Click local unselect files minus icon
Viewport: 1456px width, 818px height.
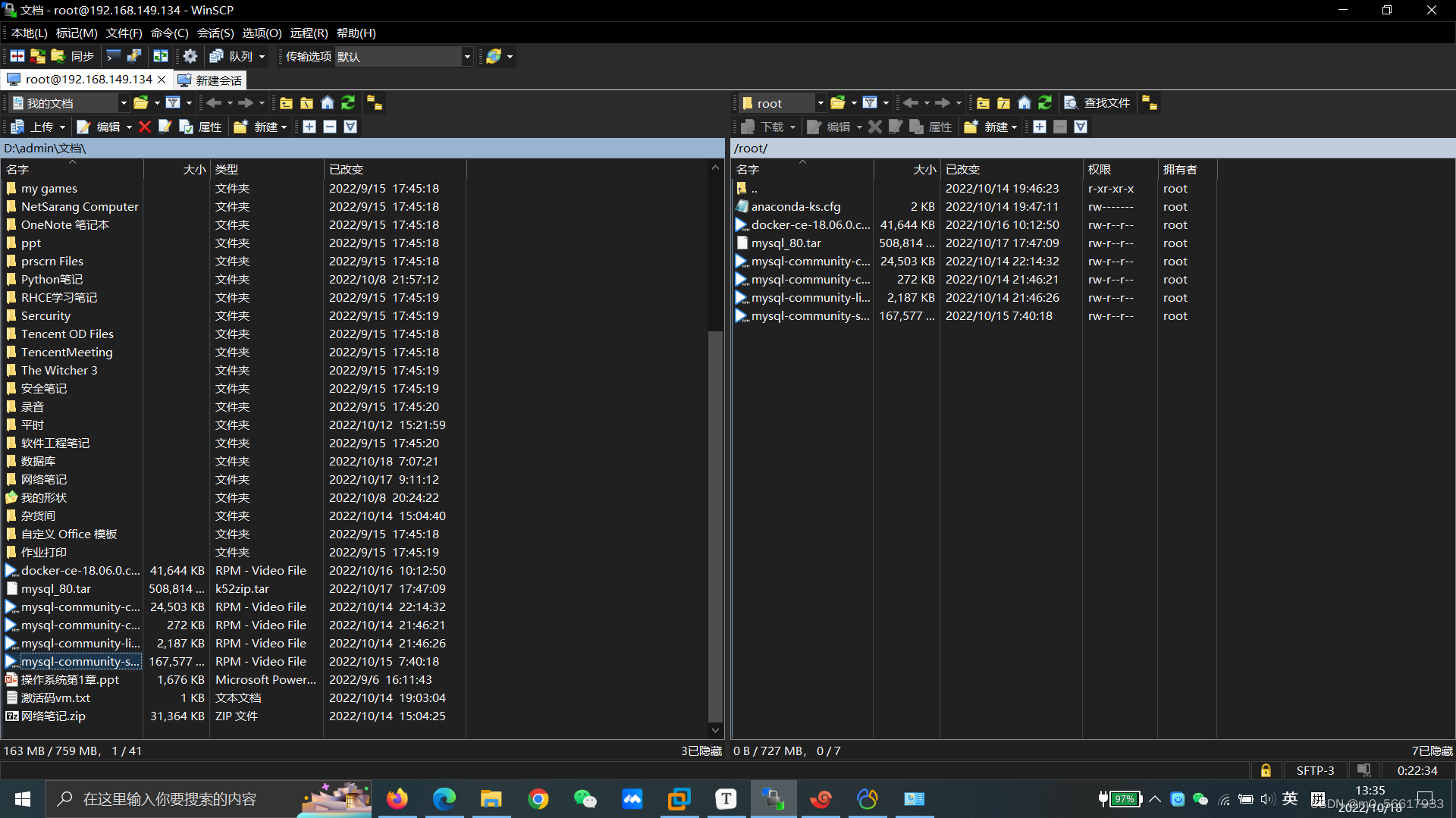coord(330,127)
